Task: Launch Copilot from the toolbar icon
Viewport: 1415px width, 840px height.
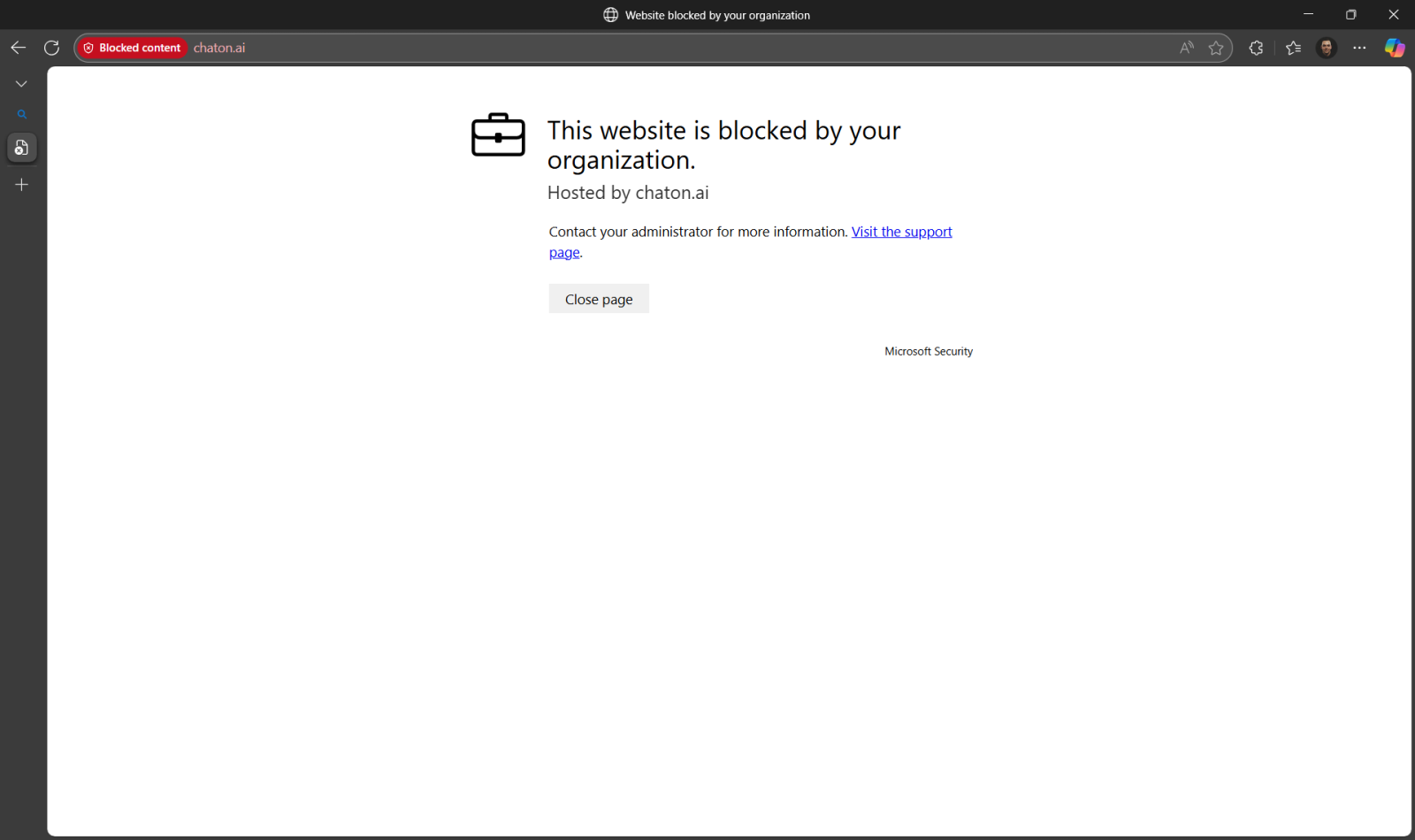Action: click(x=1395, y=48)
